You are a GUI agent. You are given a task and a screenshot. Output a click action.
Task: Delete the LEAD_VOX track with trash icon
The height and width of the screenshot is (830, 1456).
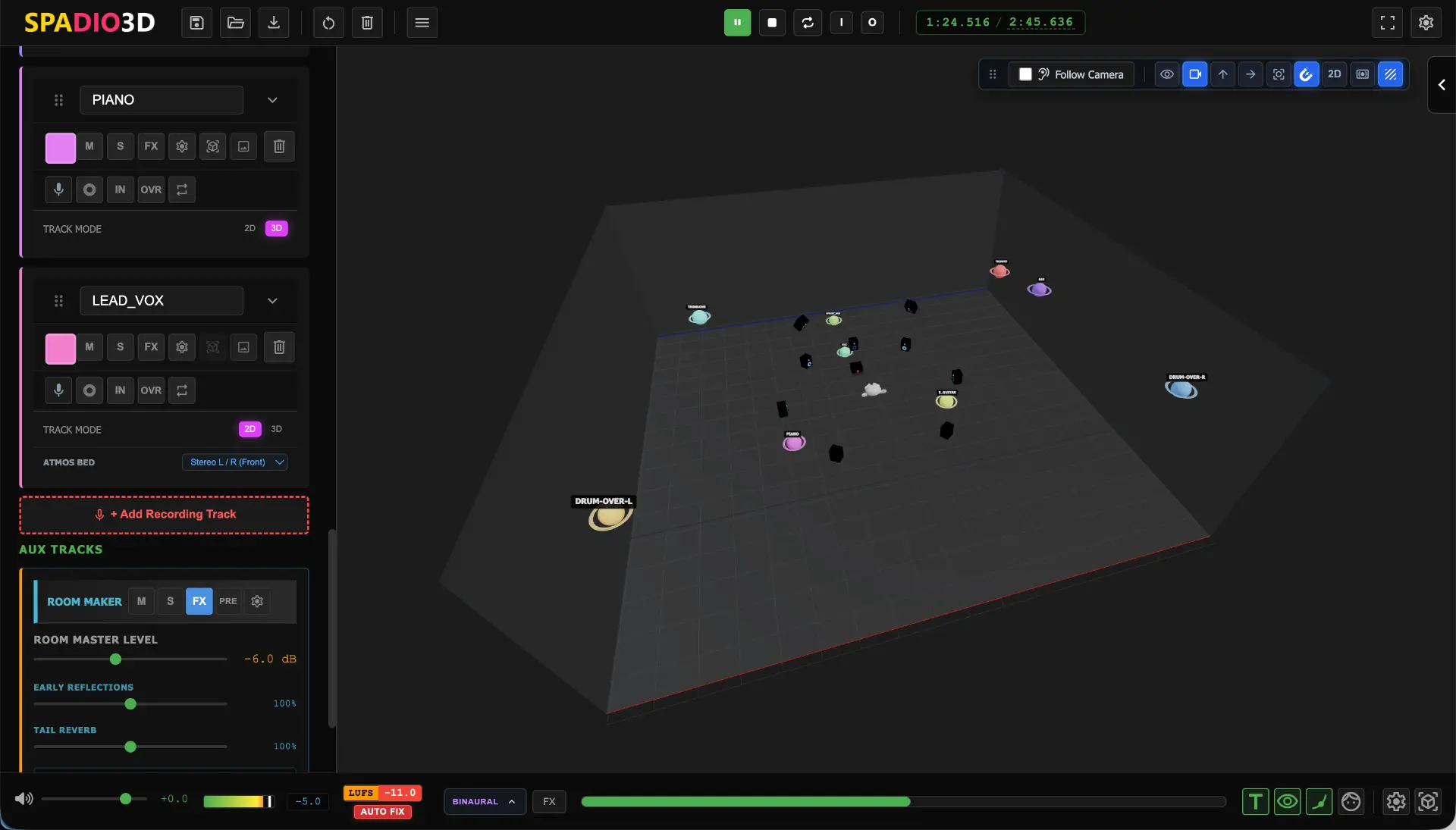[x=279, y=347]
